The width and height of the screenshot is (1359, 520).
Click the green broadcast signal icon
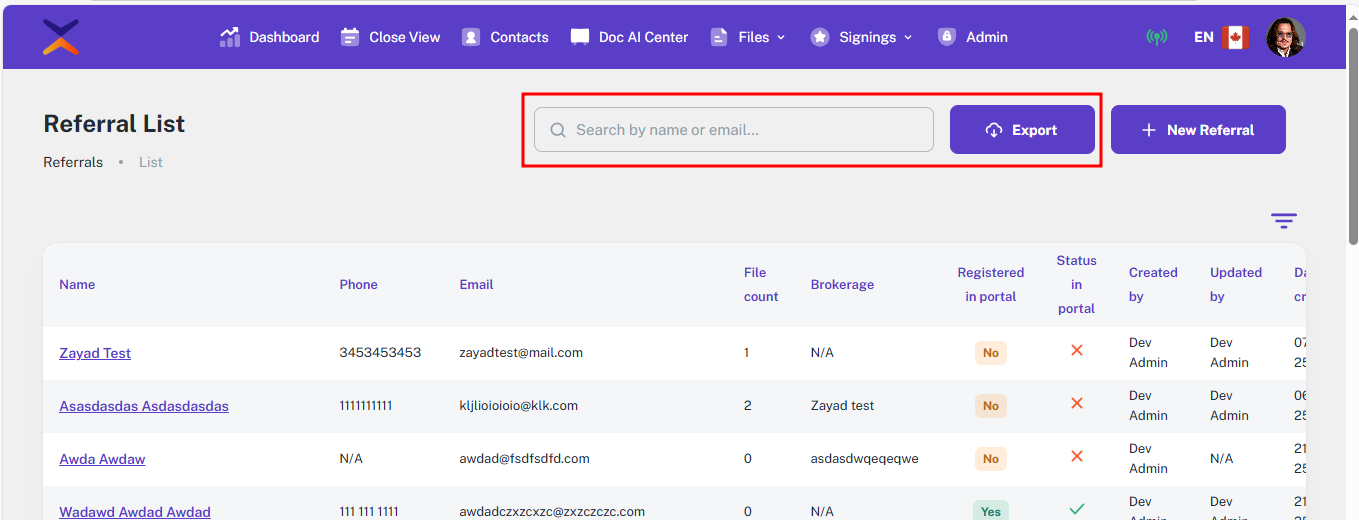[1156, 37]
